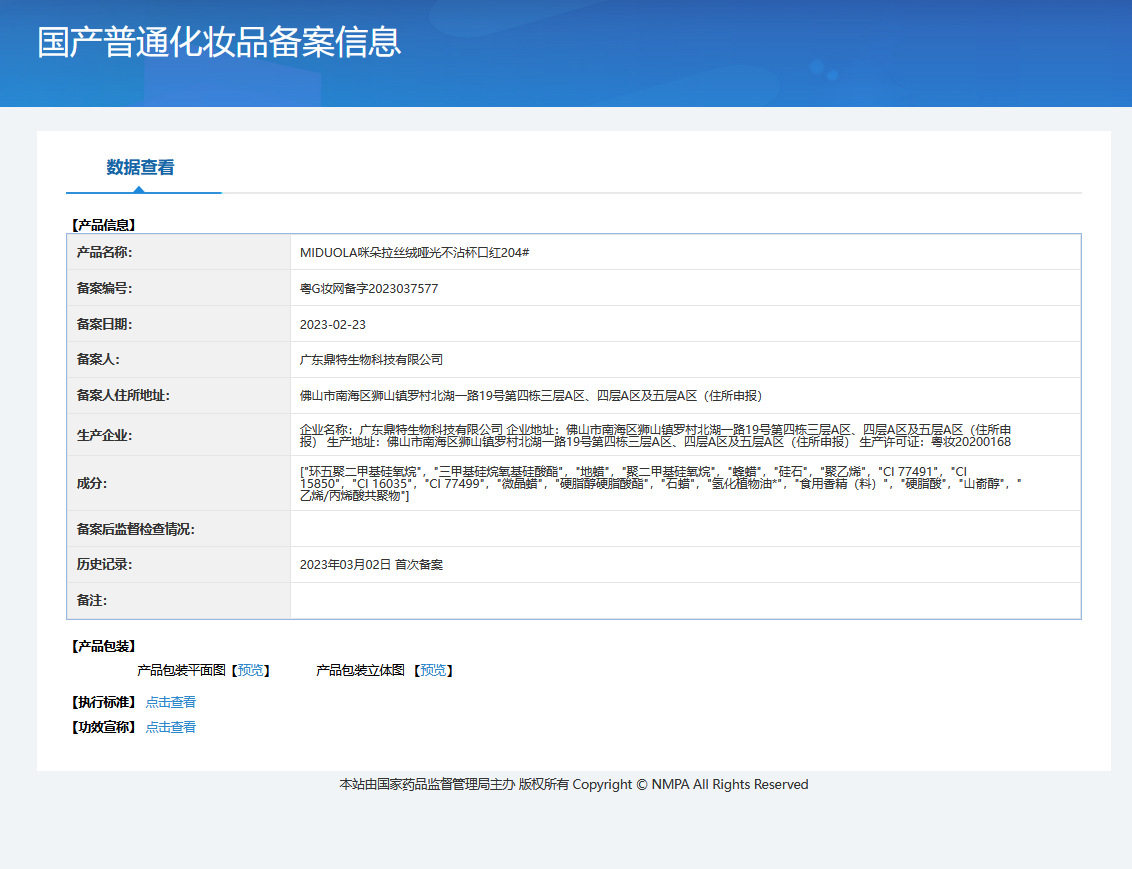Click filing date 2023-02-23
Viewport: 1132px width, 869px height.
point(333,325)
